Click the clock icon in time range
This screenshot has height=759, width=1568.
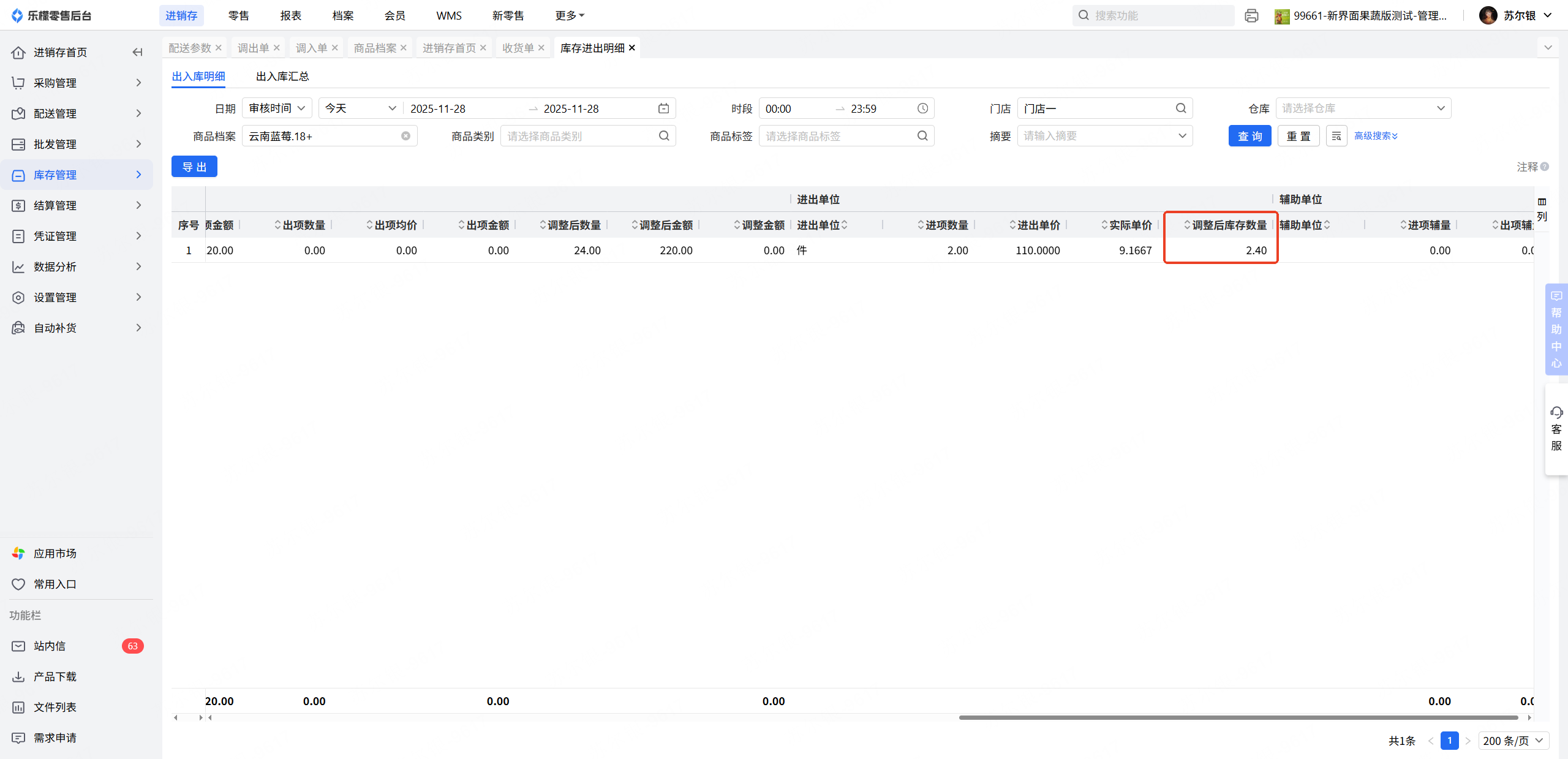(x=922, y=108)
